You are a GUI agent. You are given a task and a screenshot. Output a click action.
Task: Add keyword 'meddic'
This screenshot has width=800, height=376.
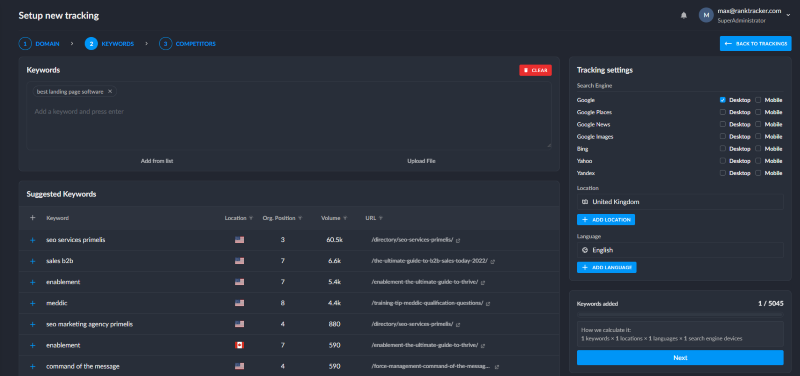tap(33, 303)
